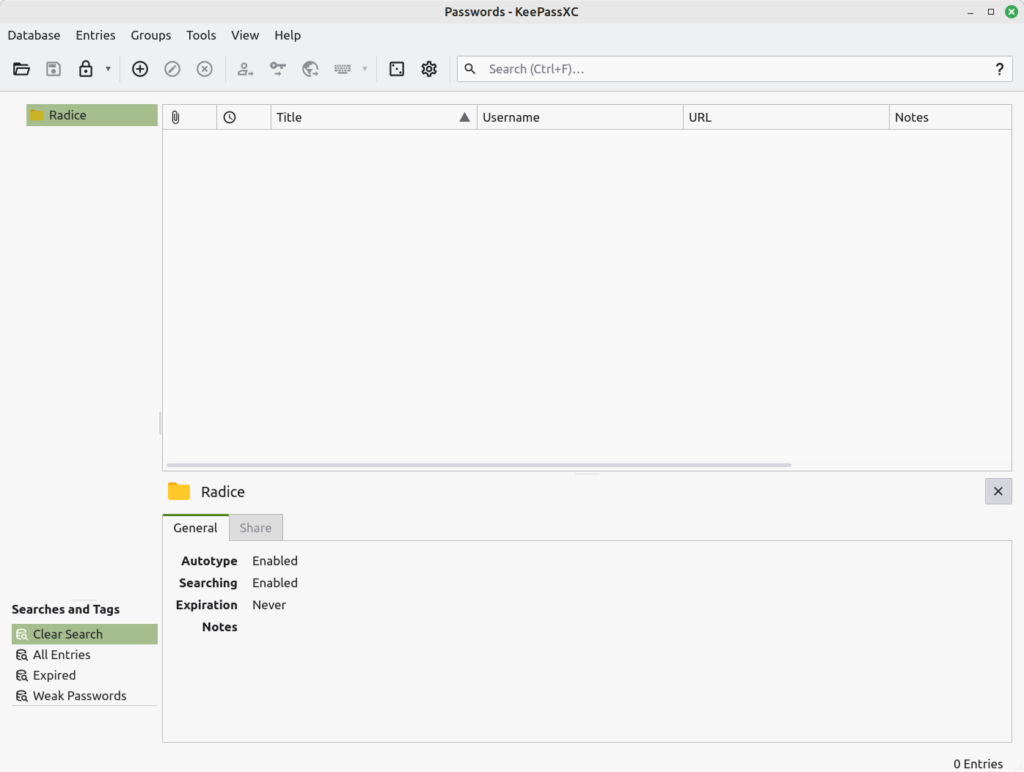Expand the lock database dropdown arrow

pos(108,69)
